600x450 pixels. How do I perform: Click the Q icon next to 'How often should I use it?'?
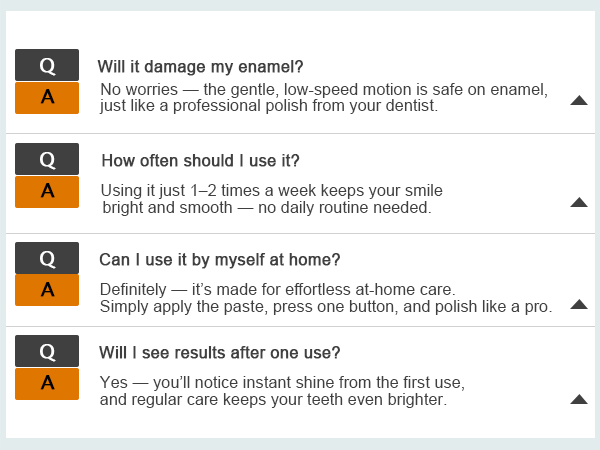pos(47,159)
